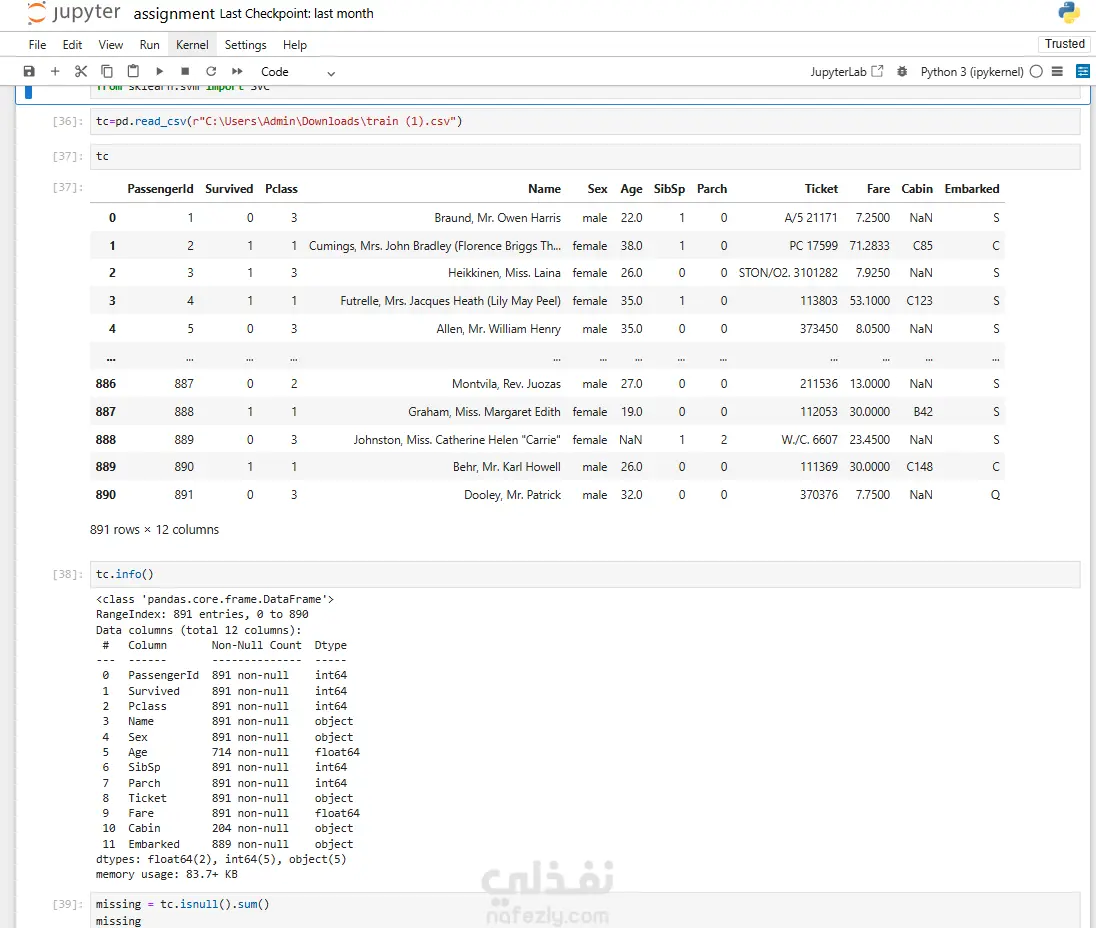
Task: Click the fare value '71.2833'
Action: click(x=870, y=246)
